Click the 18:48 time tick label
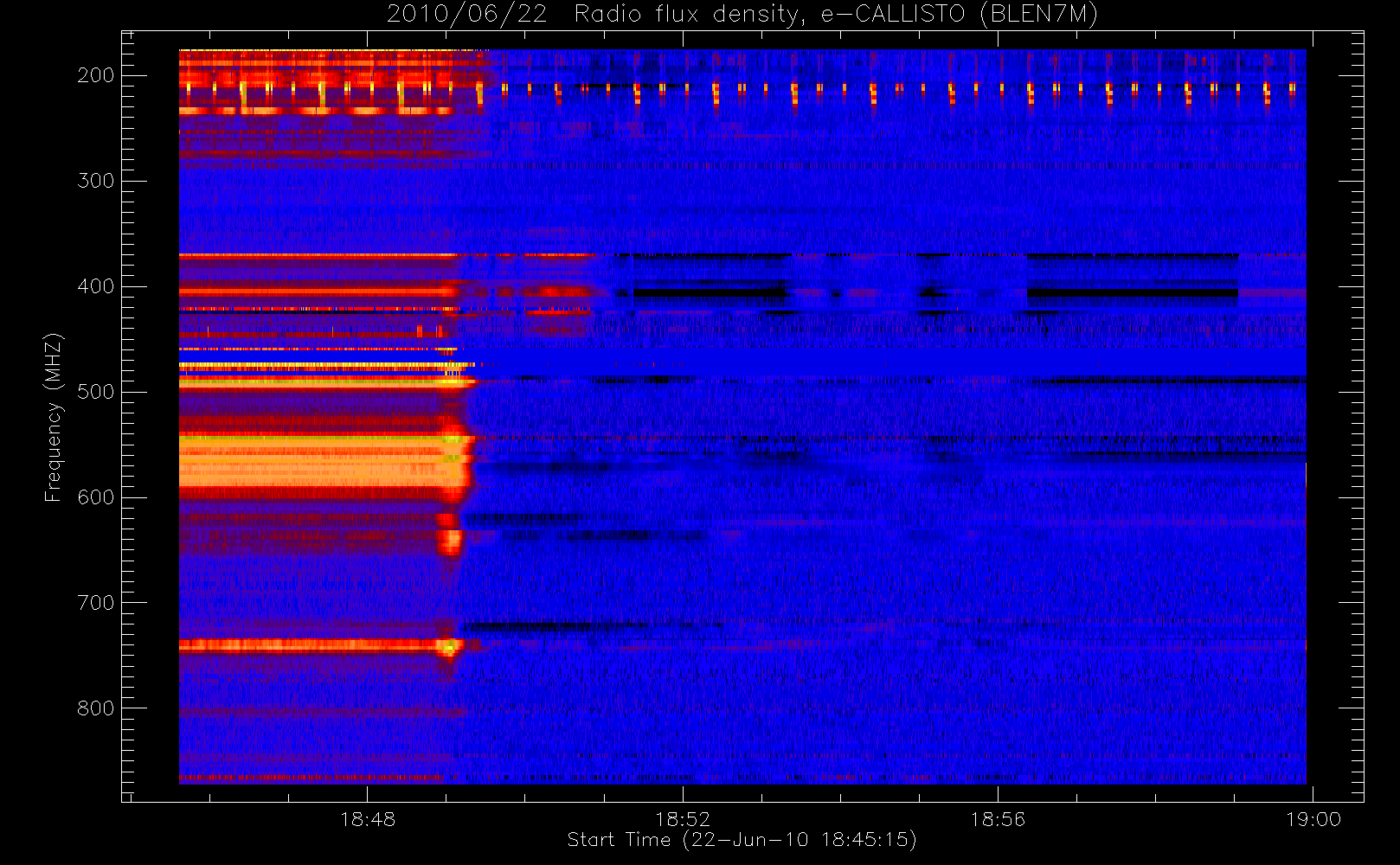Screen dimensions: 1400x865 [368, 819]
